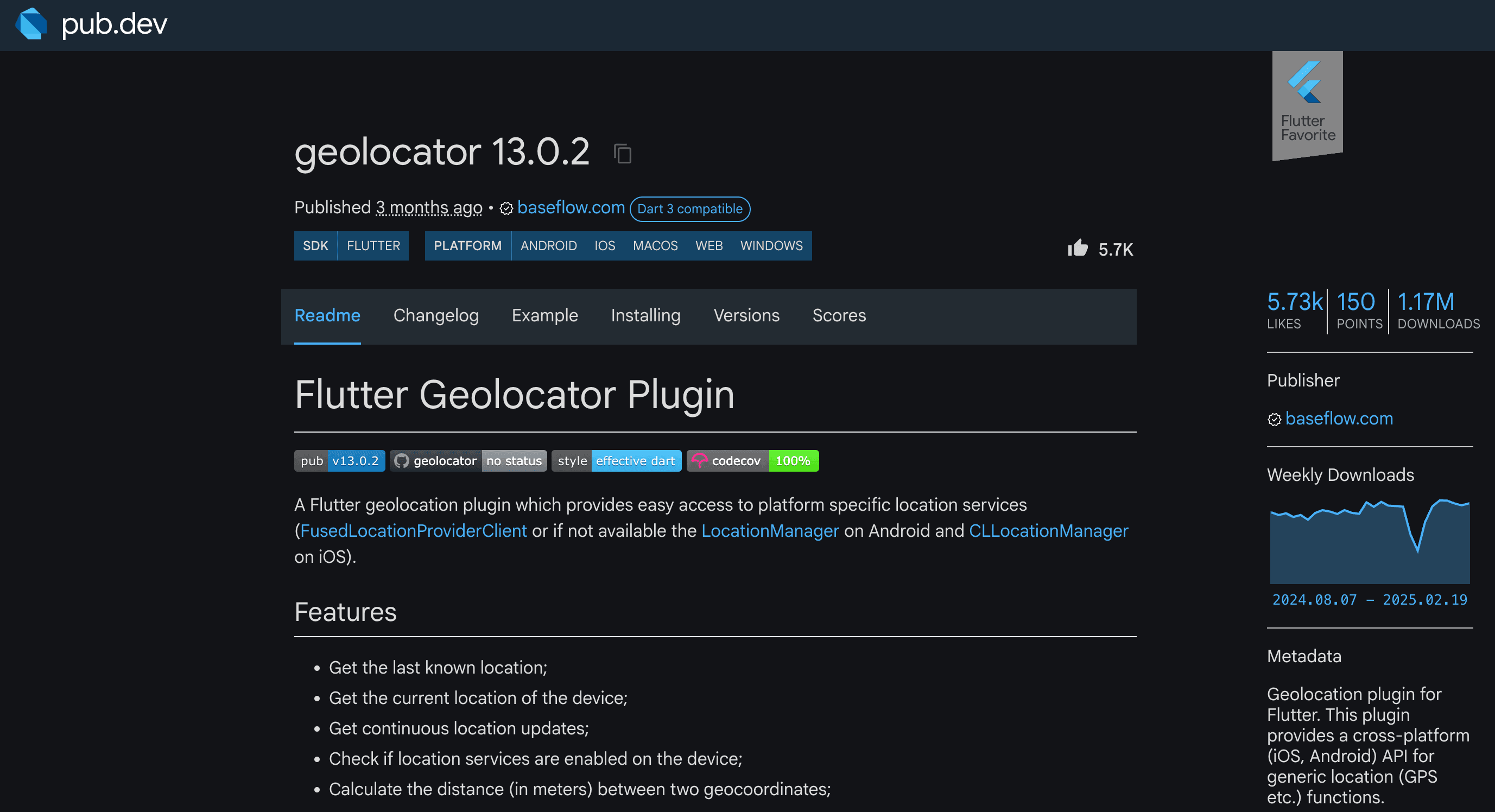Switch to the Changelog tab
Viewport: 1495px width, 812px height.
pyautogui.click(x=436, y=316)
